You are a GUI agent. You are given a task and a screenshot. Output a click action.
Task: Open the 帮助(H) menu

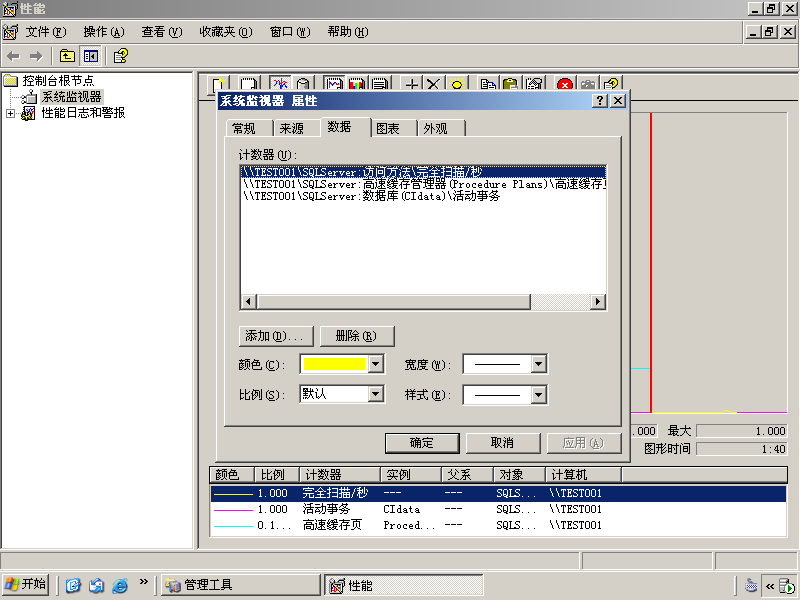coord(348,32)
